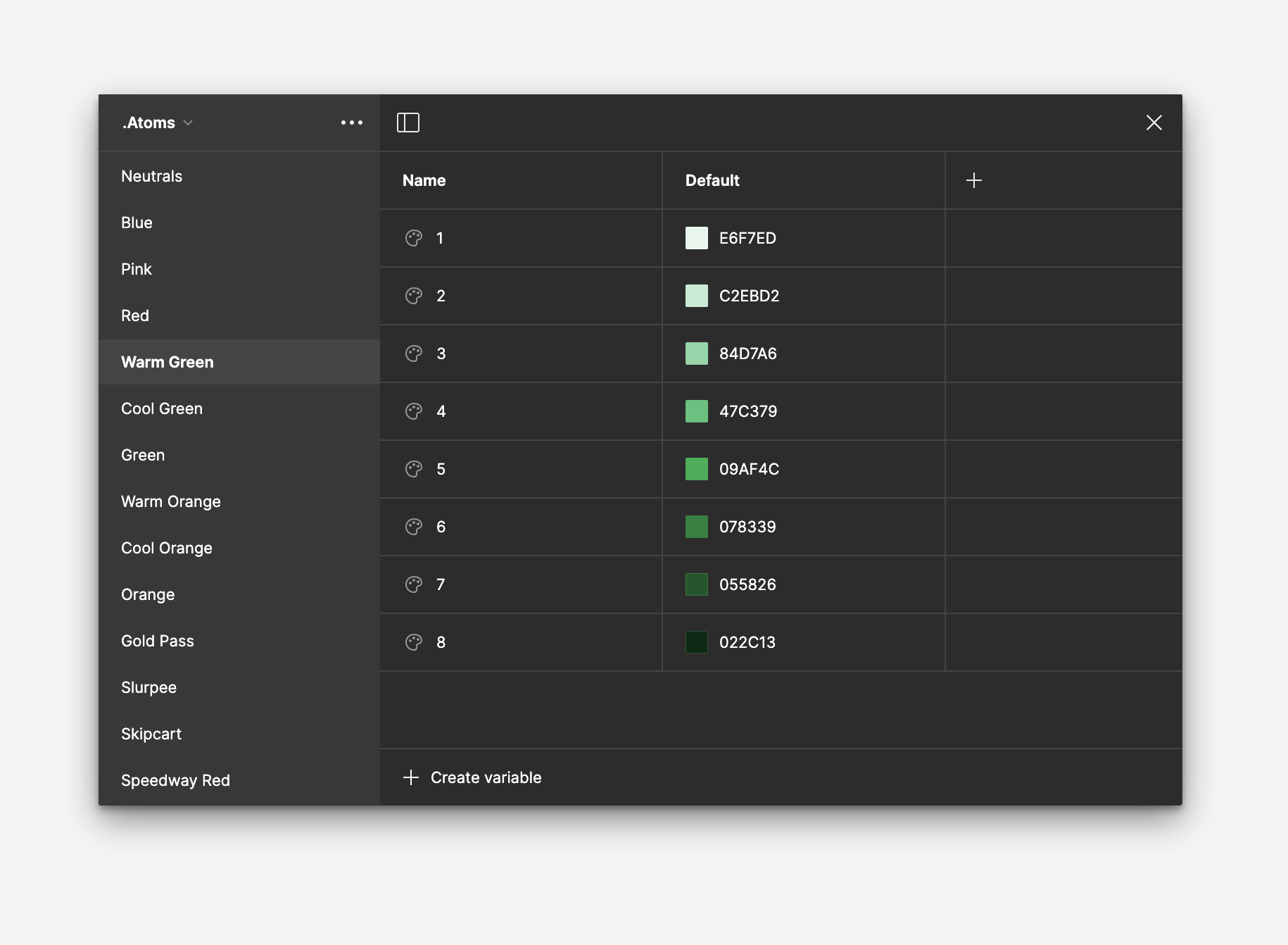Switch to the Pink group

pos(239,269)
